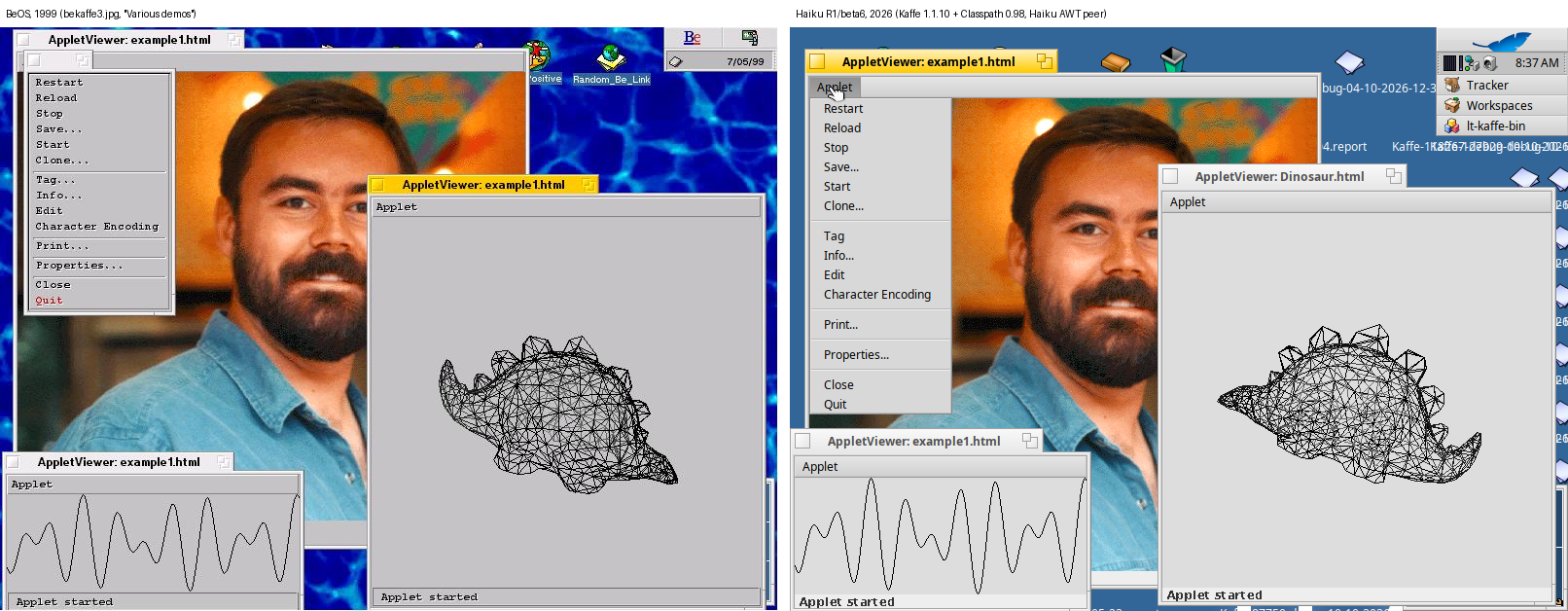Screen dimensions: 1568x611
Task: Click 'Applet started' status in the Haiku Dinosaur window
Action: [1214, 594]
